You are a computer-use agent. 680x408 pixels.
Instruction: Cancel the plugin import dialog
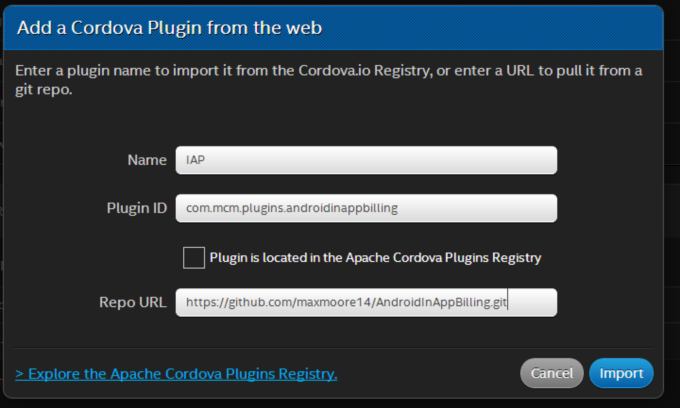coord(552,373)
